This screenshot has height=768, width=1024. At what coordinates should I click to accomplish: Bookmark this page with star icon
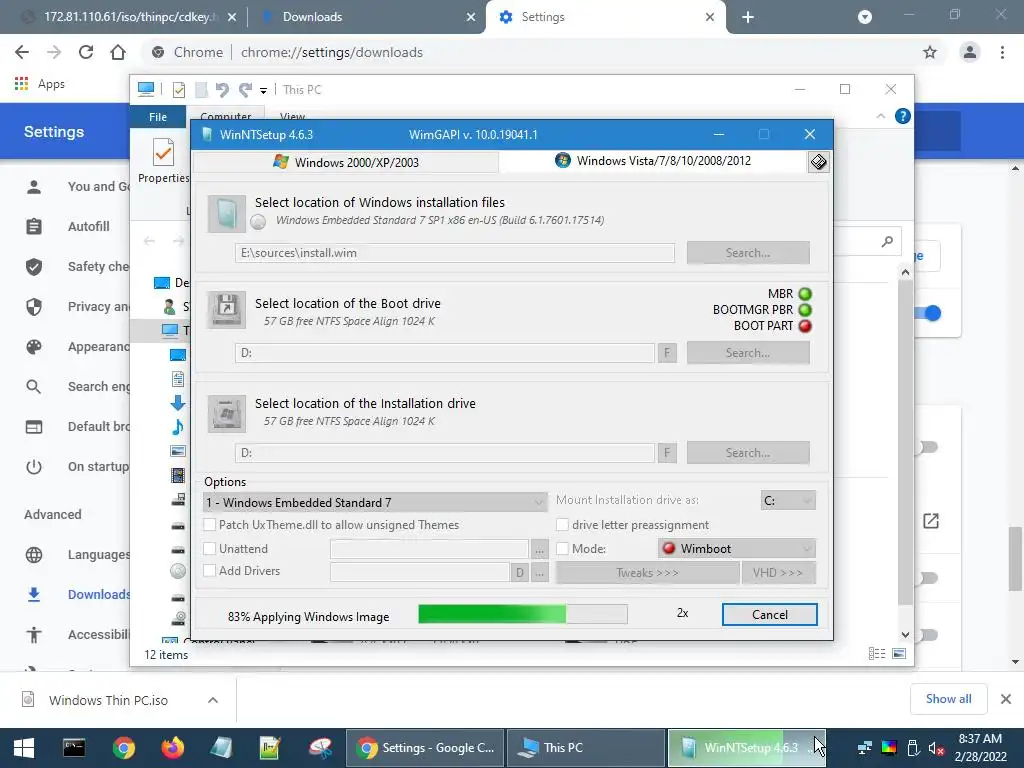[x=930, y=52]
